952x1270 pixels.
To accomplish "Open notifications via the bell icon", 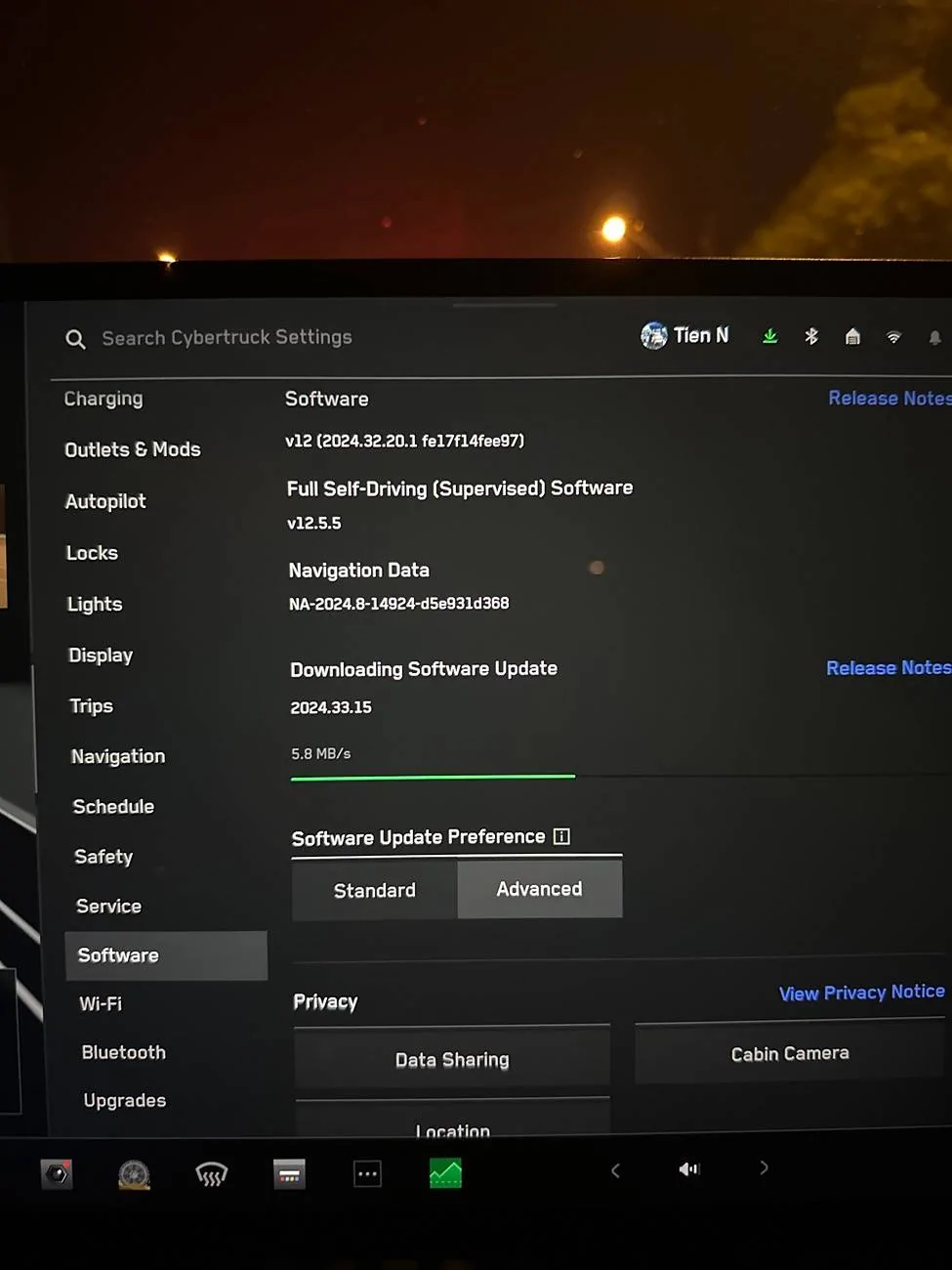I will [934, 337].
